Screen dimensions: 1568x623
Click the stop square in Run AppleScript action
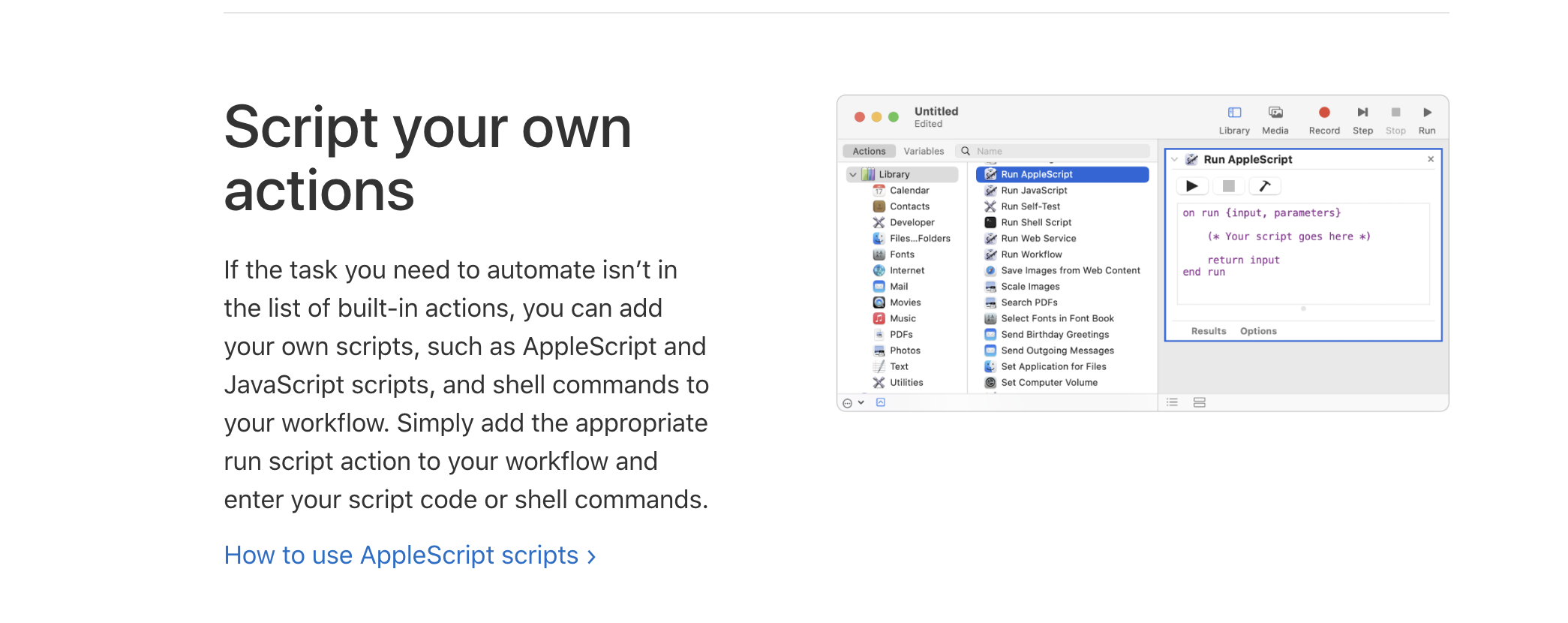tap(1228, 186)
